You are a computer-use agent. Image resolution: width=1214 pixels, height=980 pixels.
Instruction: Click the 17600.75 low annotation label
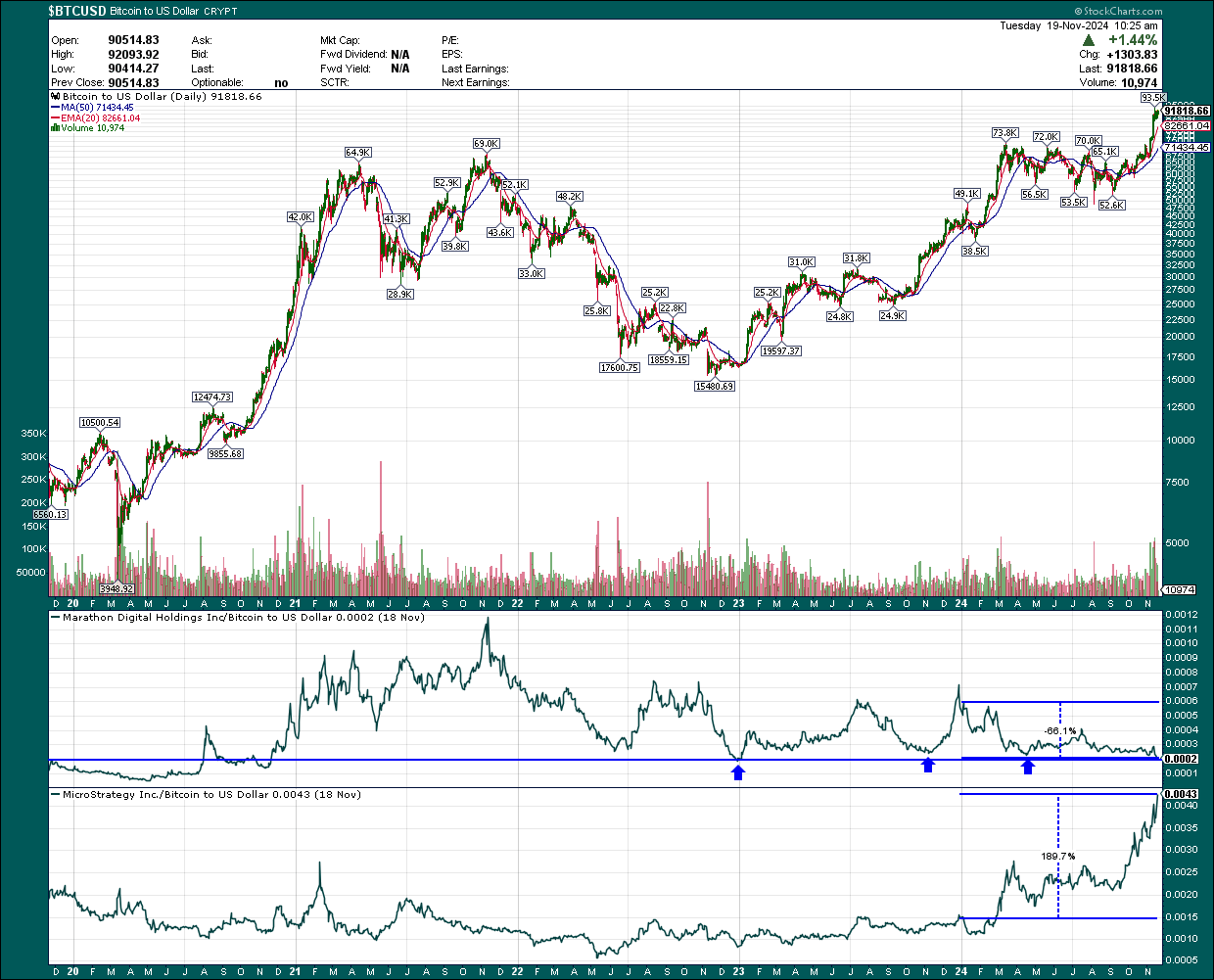[x=621, y=369]
